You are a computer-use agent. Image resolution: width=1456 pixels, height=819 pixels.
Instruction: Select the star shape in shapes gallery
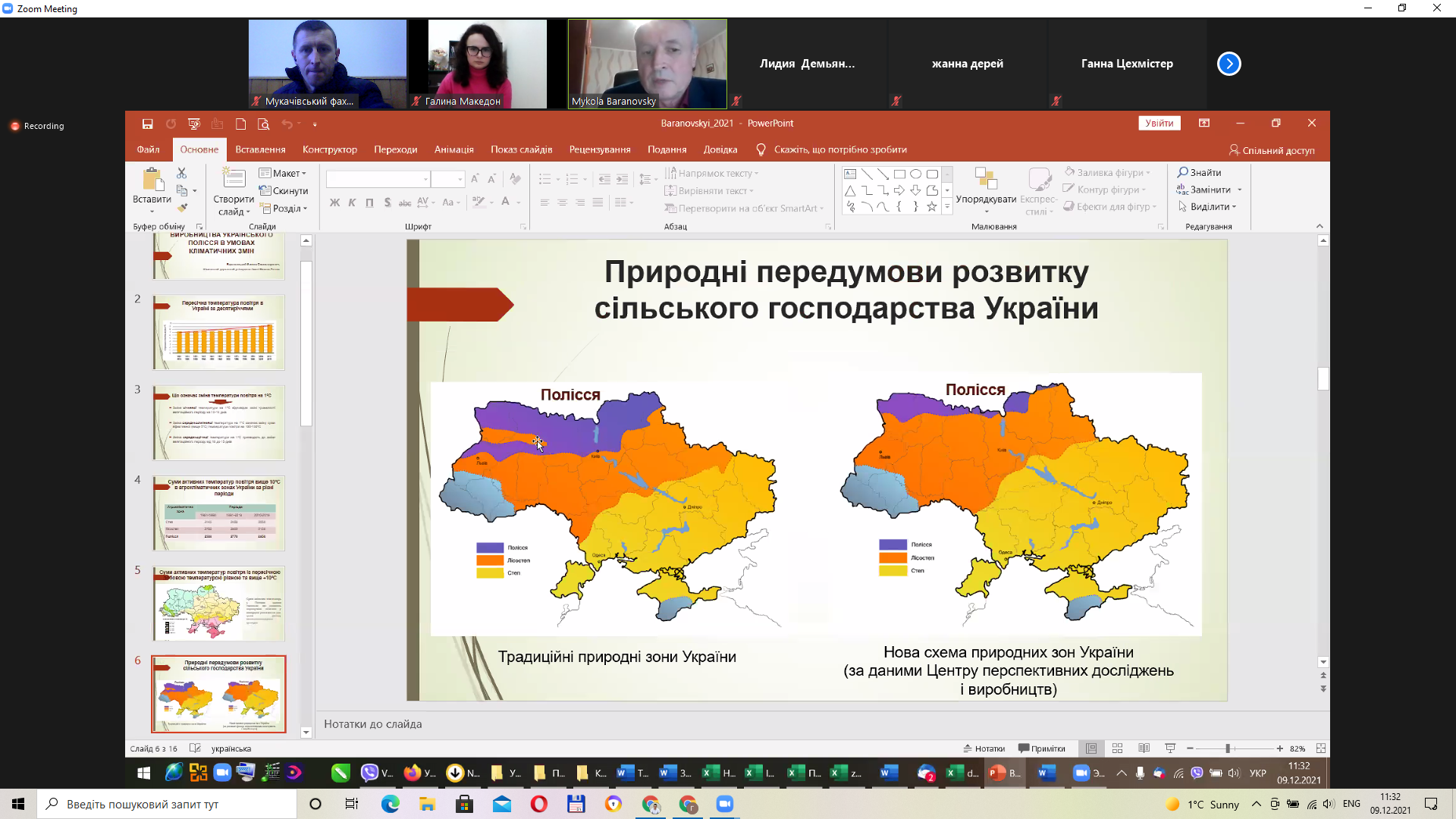tap(932, 206)
